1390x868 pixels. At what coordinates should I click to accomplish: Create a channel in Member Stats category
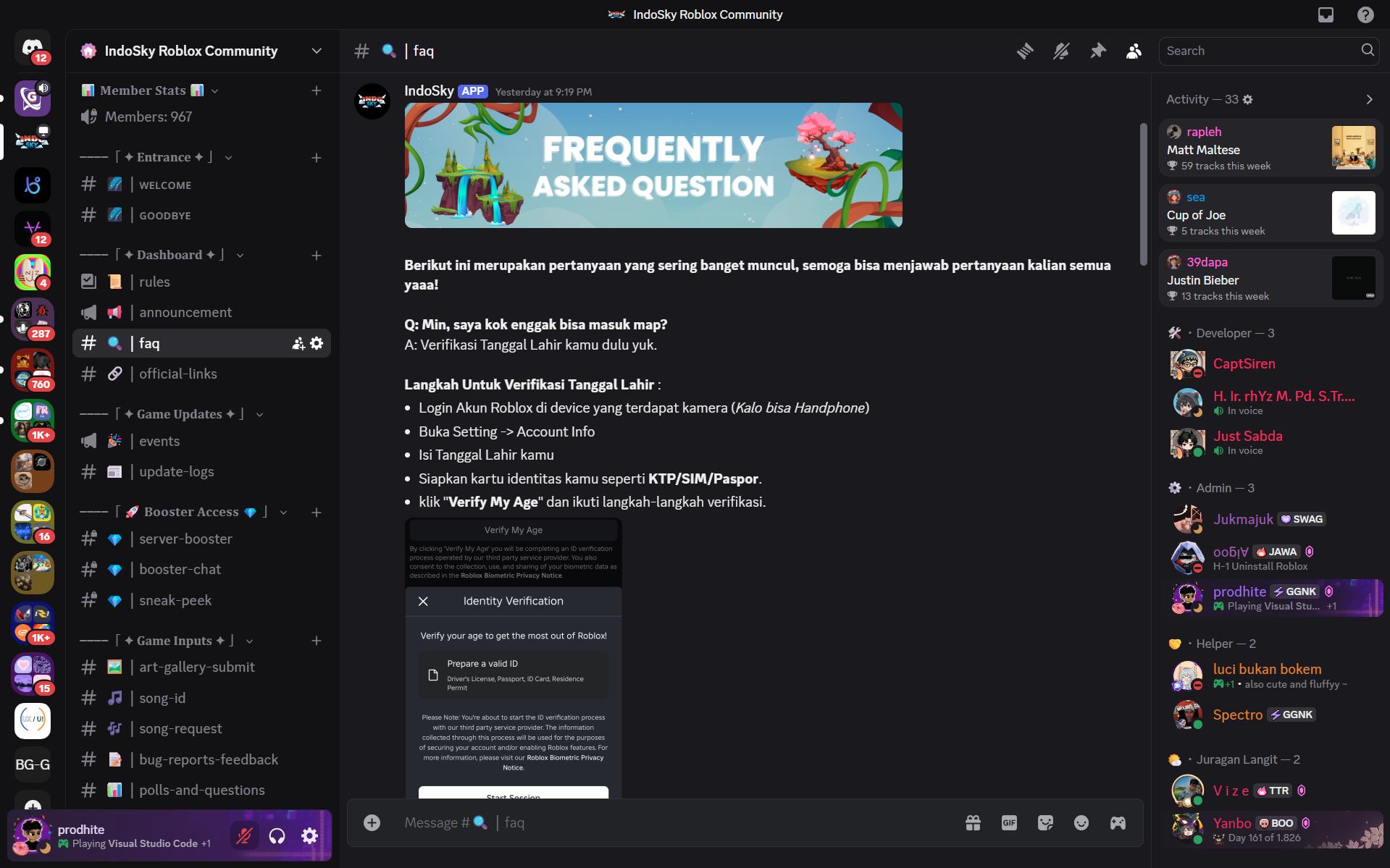pos(317,90)
